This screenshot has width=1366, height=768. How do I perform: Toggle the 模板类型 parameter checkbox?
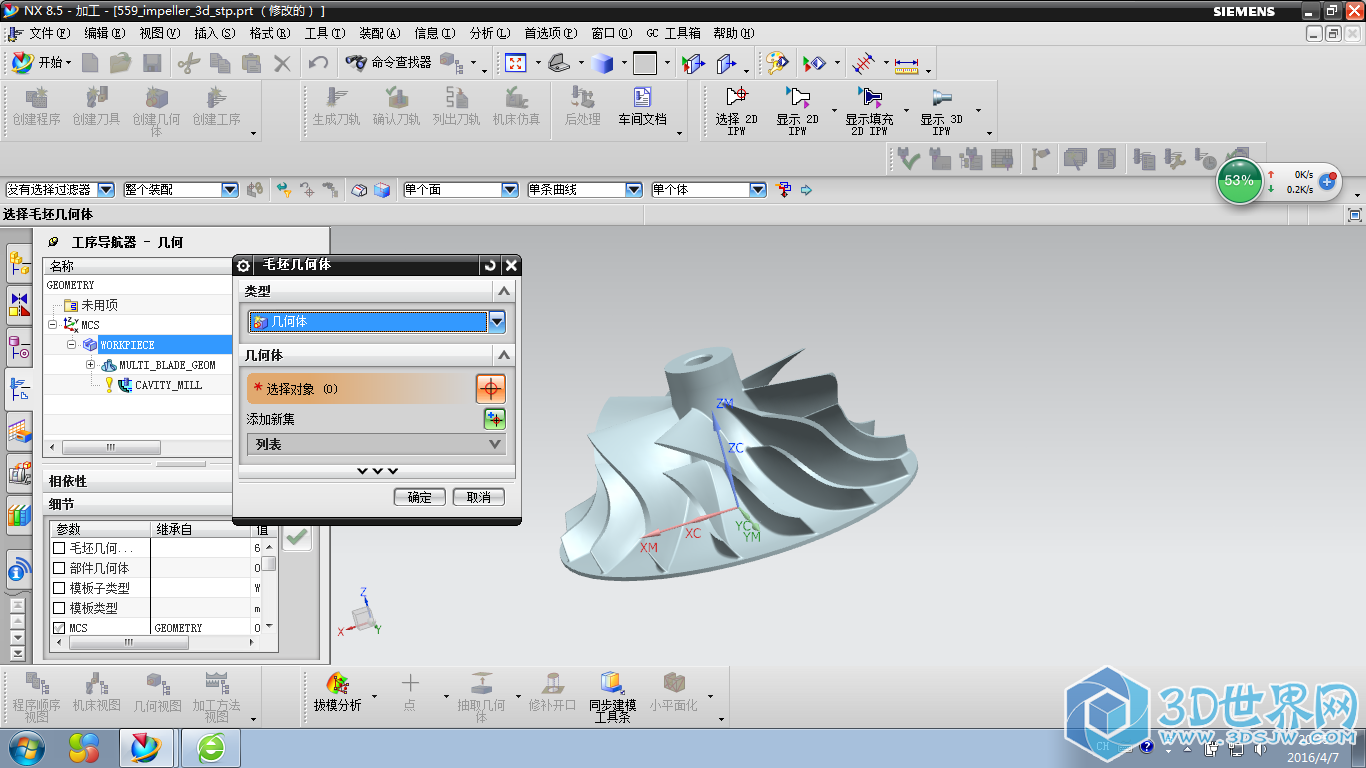59,608
